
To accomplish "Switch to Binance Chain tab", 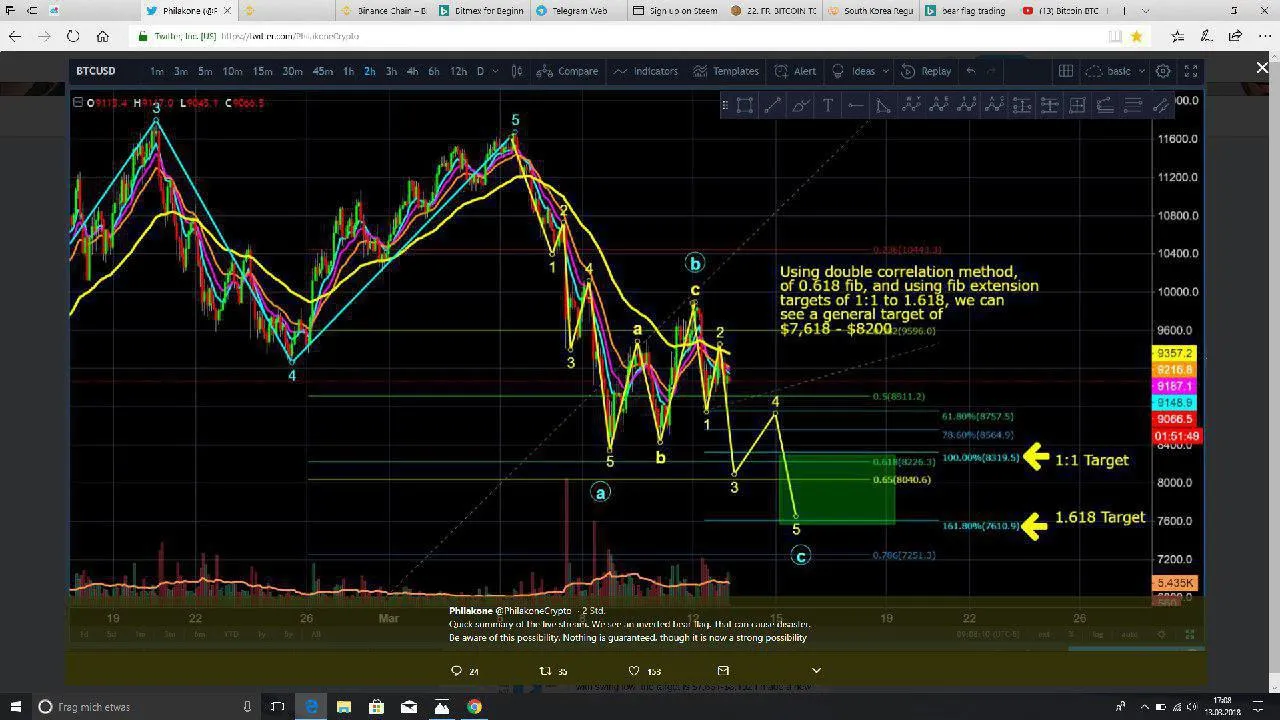I will click(x=381, y=11).
